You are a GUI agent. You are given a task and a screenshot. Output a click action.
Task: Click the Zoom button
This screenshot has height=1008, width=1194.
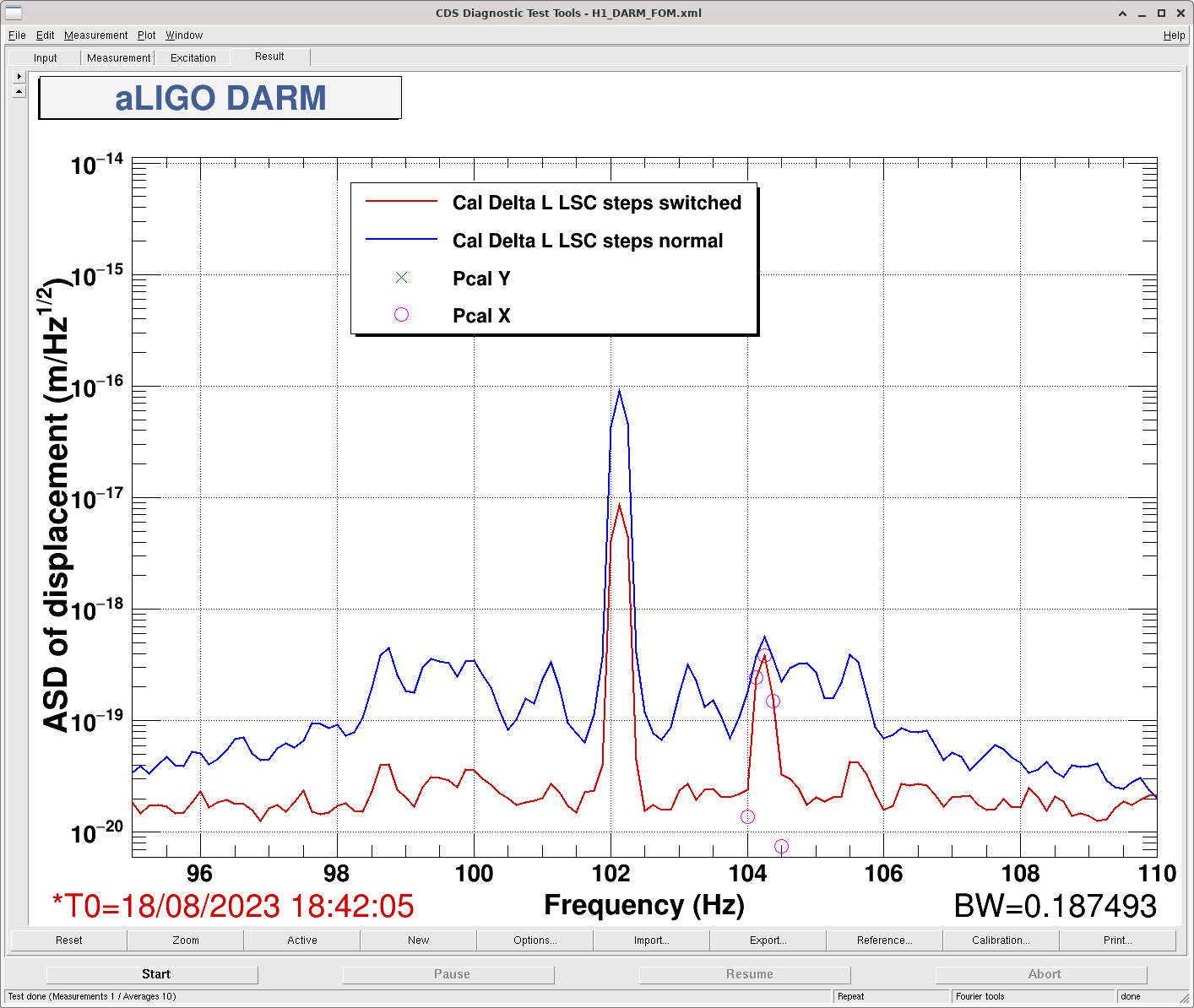[186, 940]
